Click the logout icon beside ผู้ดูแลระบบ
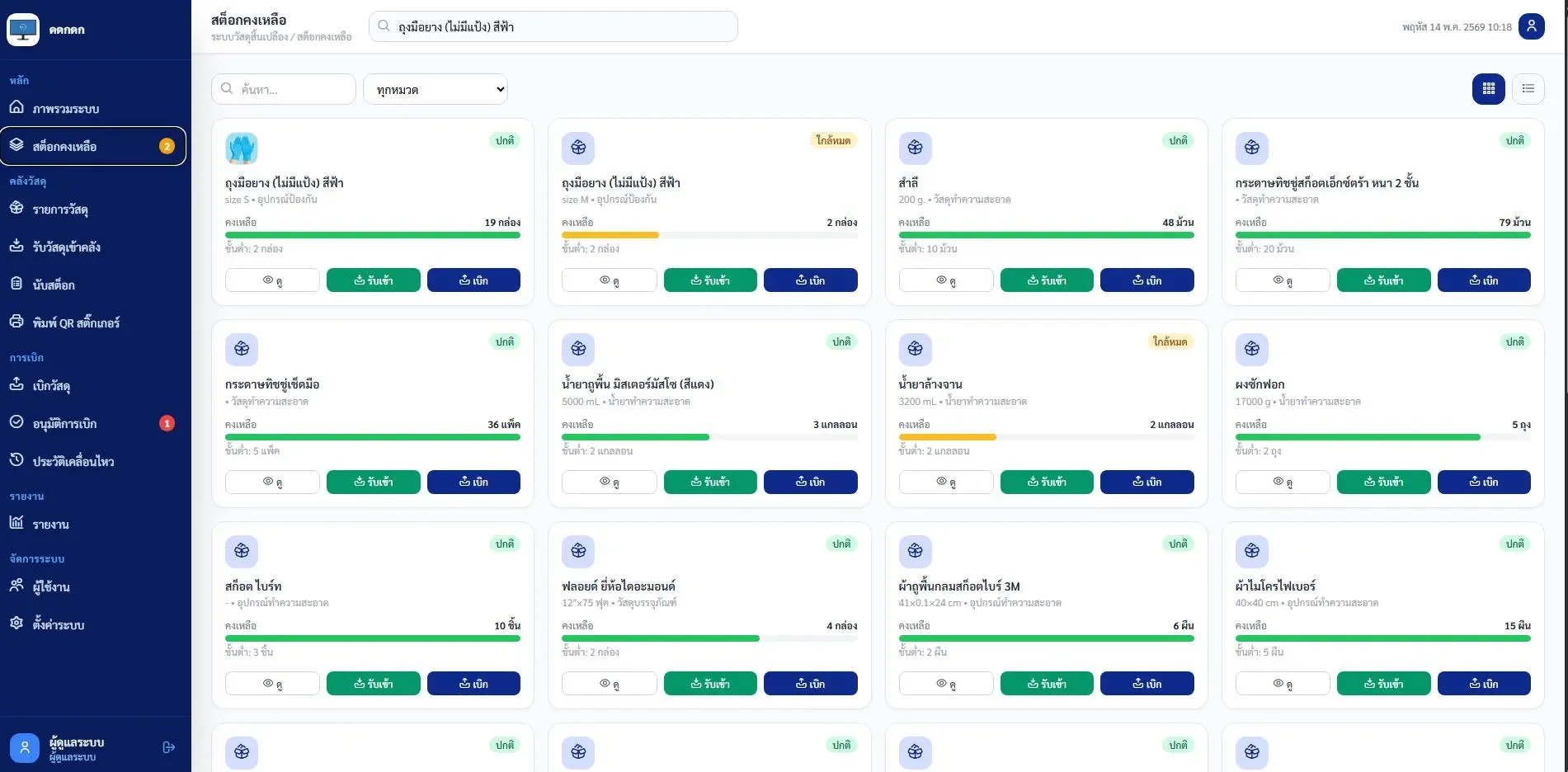1568x772 pixels. (169, 747)
